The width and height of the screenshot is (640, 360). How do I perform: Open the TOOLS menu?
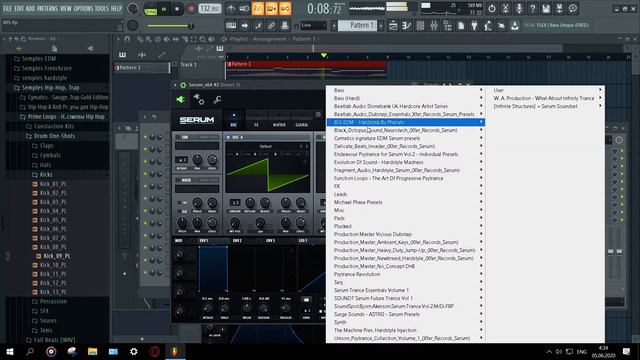click(x=102, y=9)
